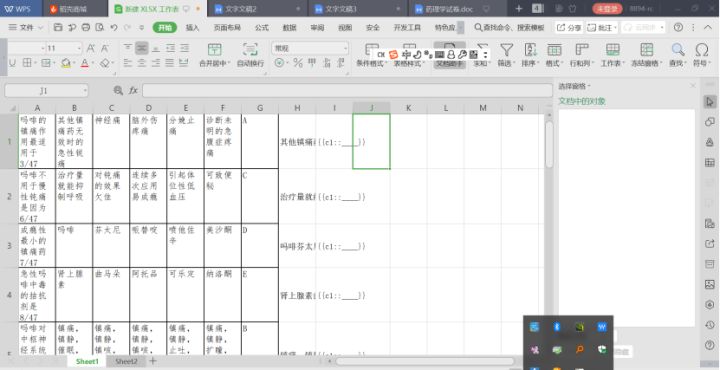The width and height of the screenshot is (720, 370).
Task: Increase font size with larger A icon
Action: [x=91, y=48]
